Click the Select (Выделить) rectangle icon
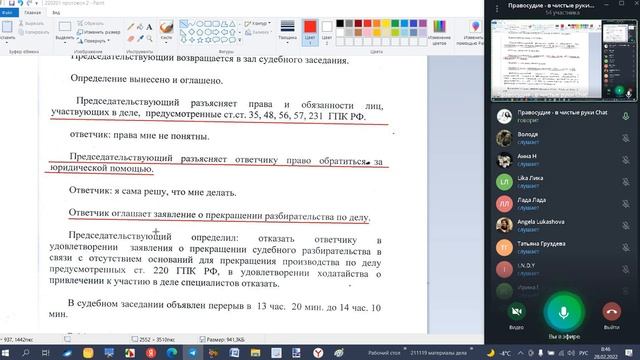Image resolution: width=640 pixels, height=360 pixels. [65, 27]
